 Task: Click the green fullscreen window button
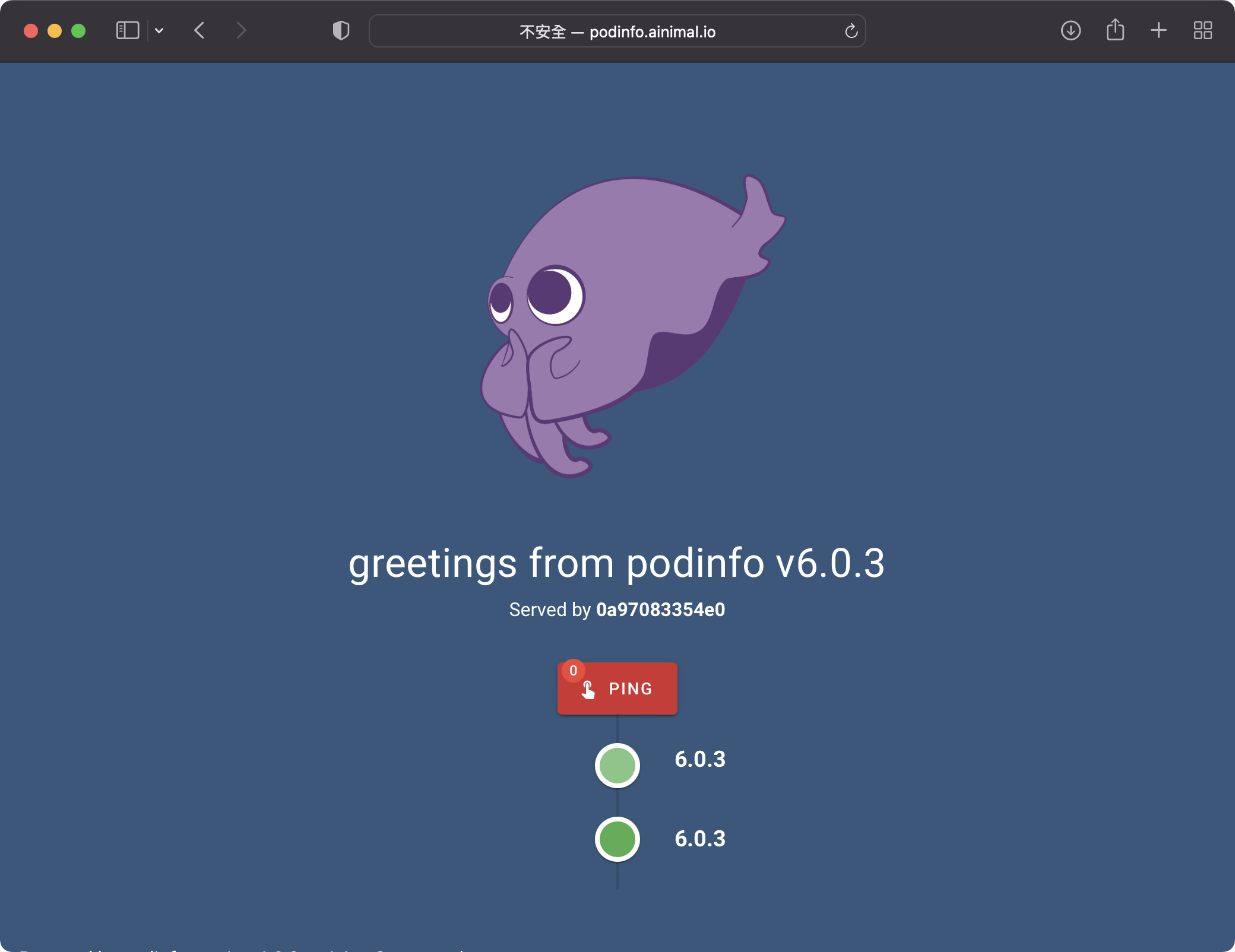(78, 31)
